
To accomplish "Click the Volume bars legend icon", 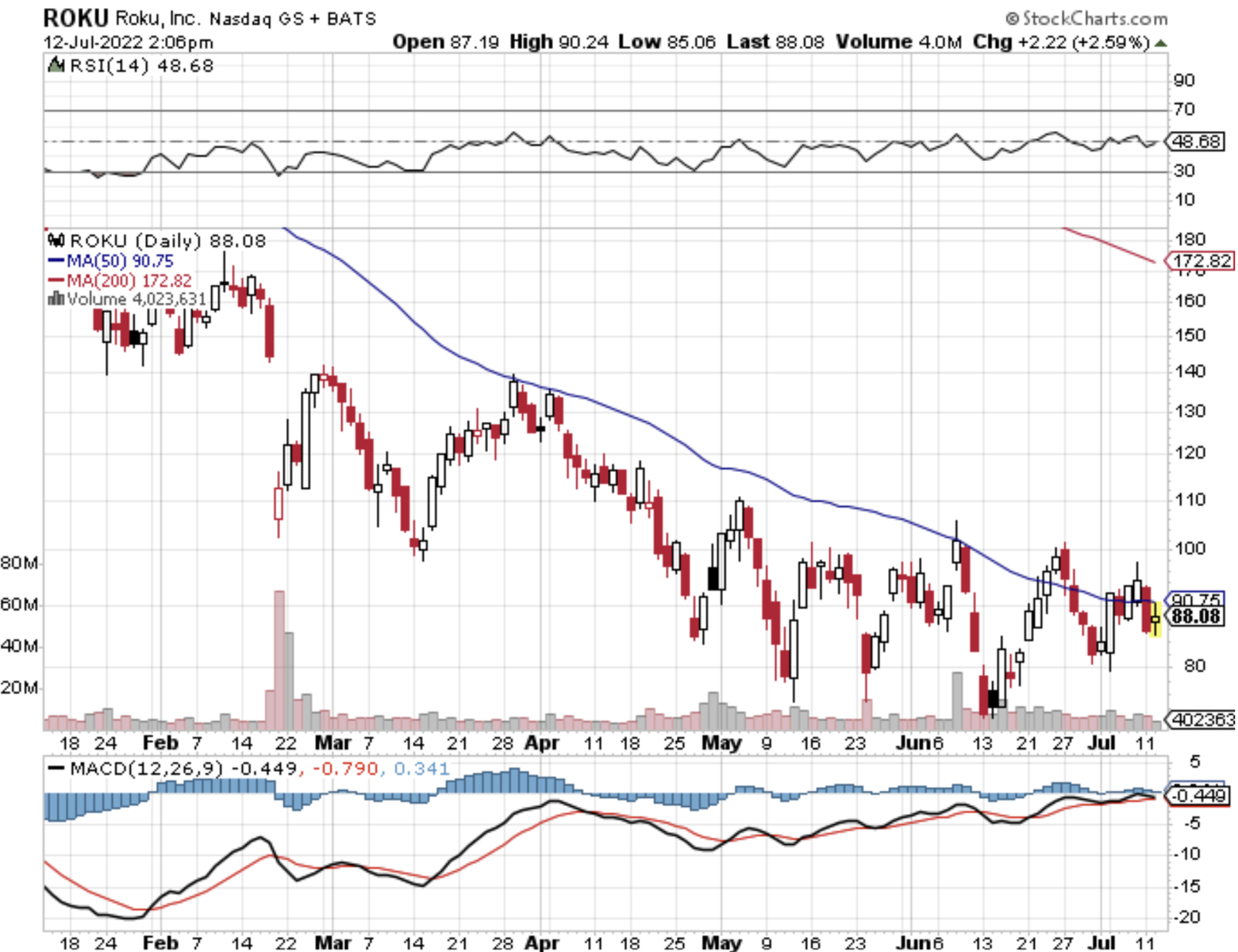I will pyautogui.click(x=56, y=298).
